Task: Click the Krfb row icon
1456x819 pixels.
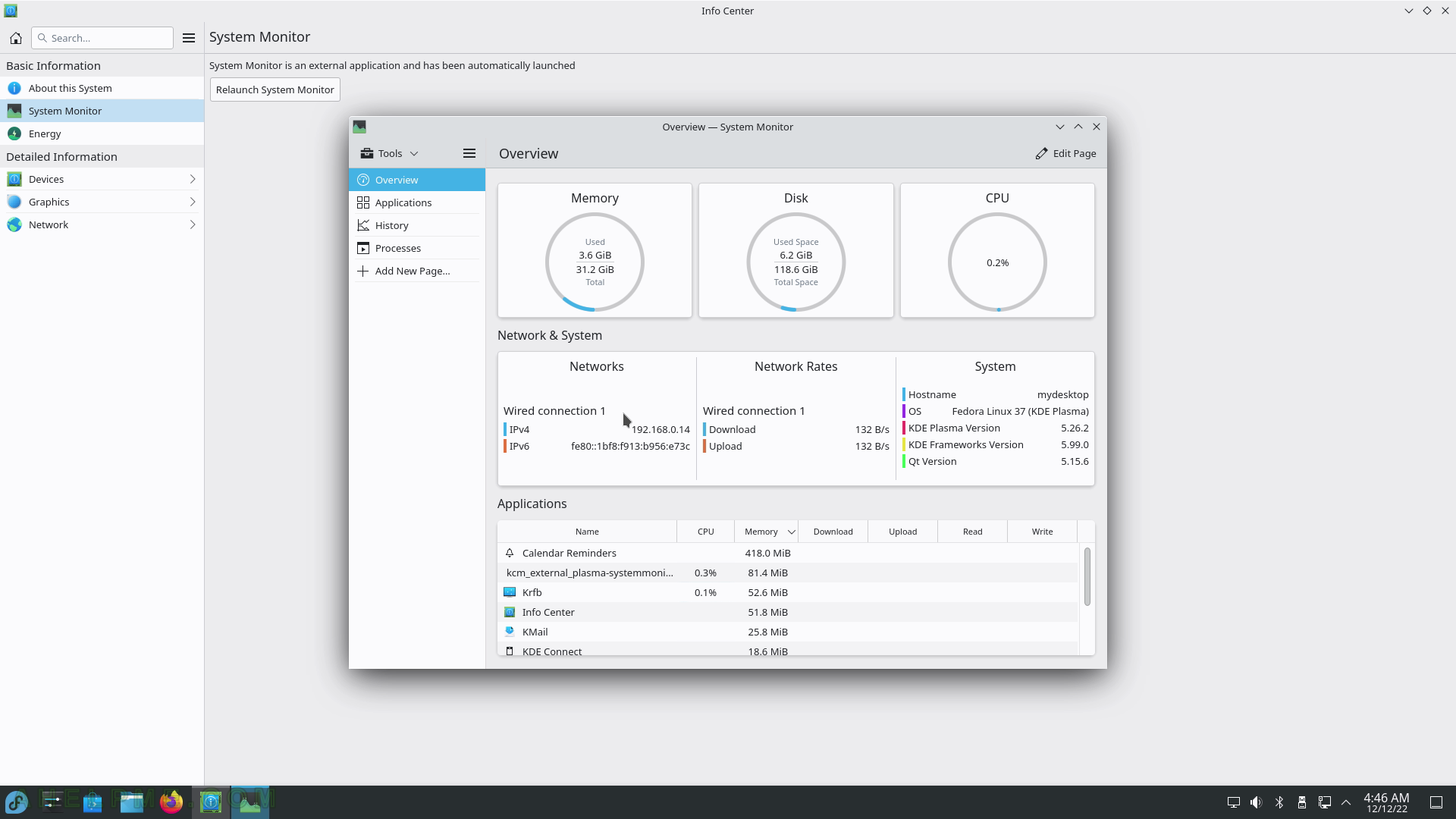Action: click(x=510, y=592)
